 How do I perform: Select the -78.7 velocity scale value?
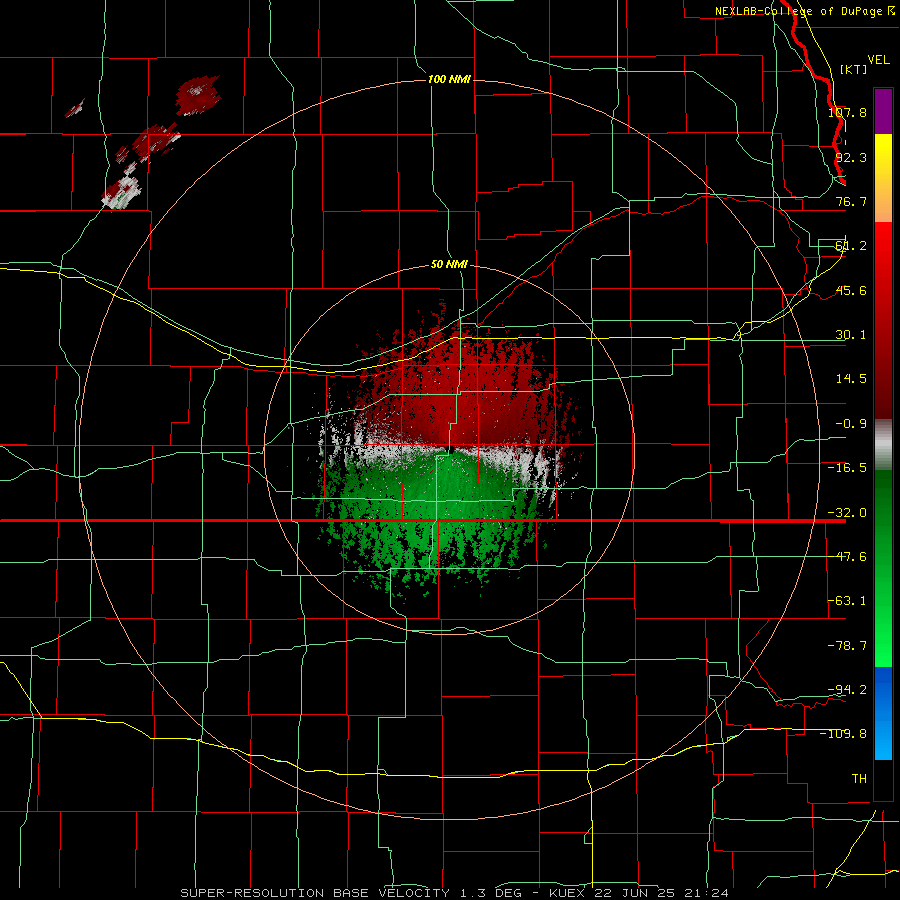848,646
